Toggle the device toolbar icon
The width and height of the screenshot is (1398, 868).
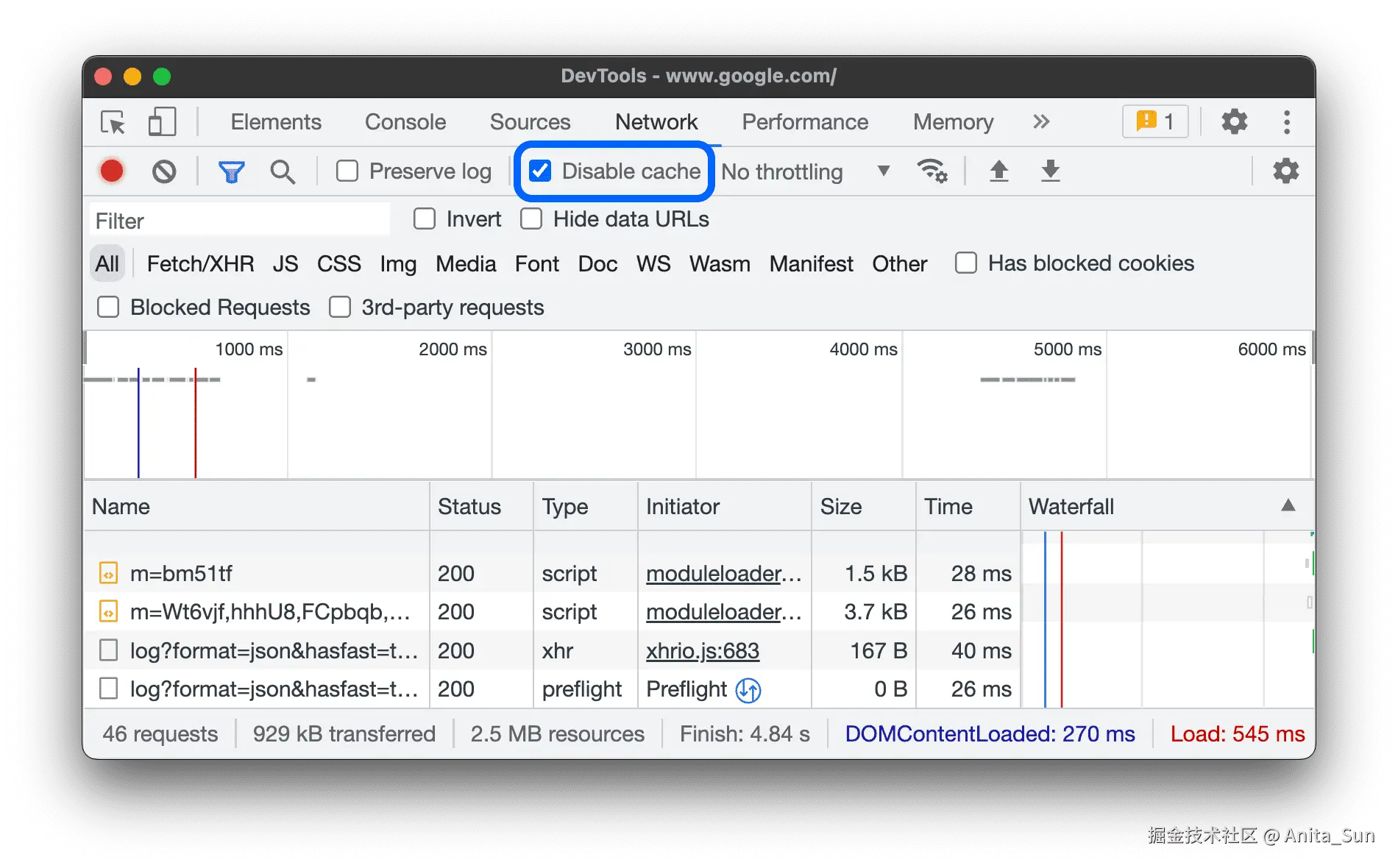162,122
